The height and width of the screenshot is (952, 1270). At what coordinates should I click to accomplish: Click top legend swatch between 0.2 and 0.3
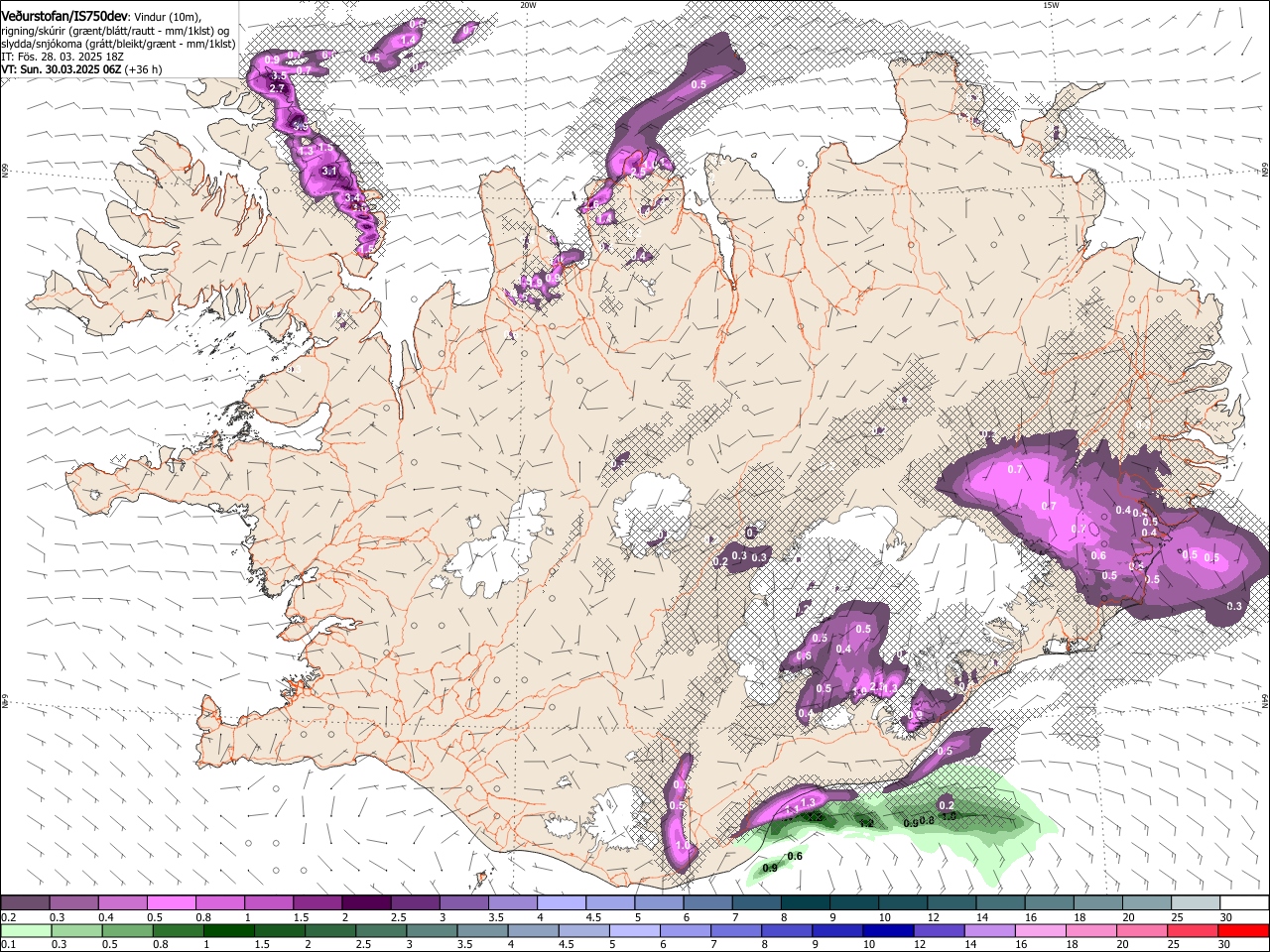click(x=25, y=903)
